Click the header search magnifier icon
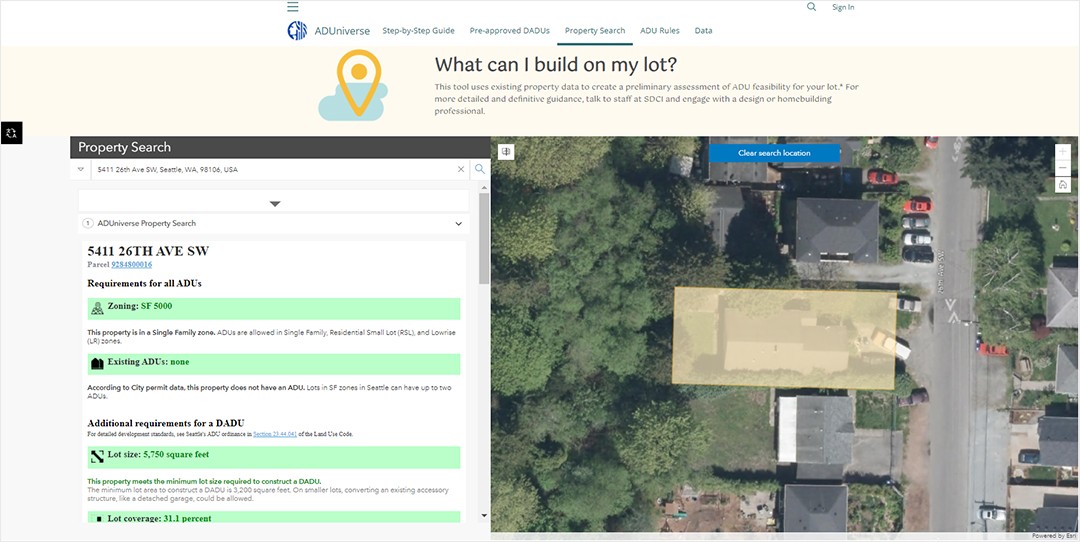 pyautogui.click(x=811, y=7)
